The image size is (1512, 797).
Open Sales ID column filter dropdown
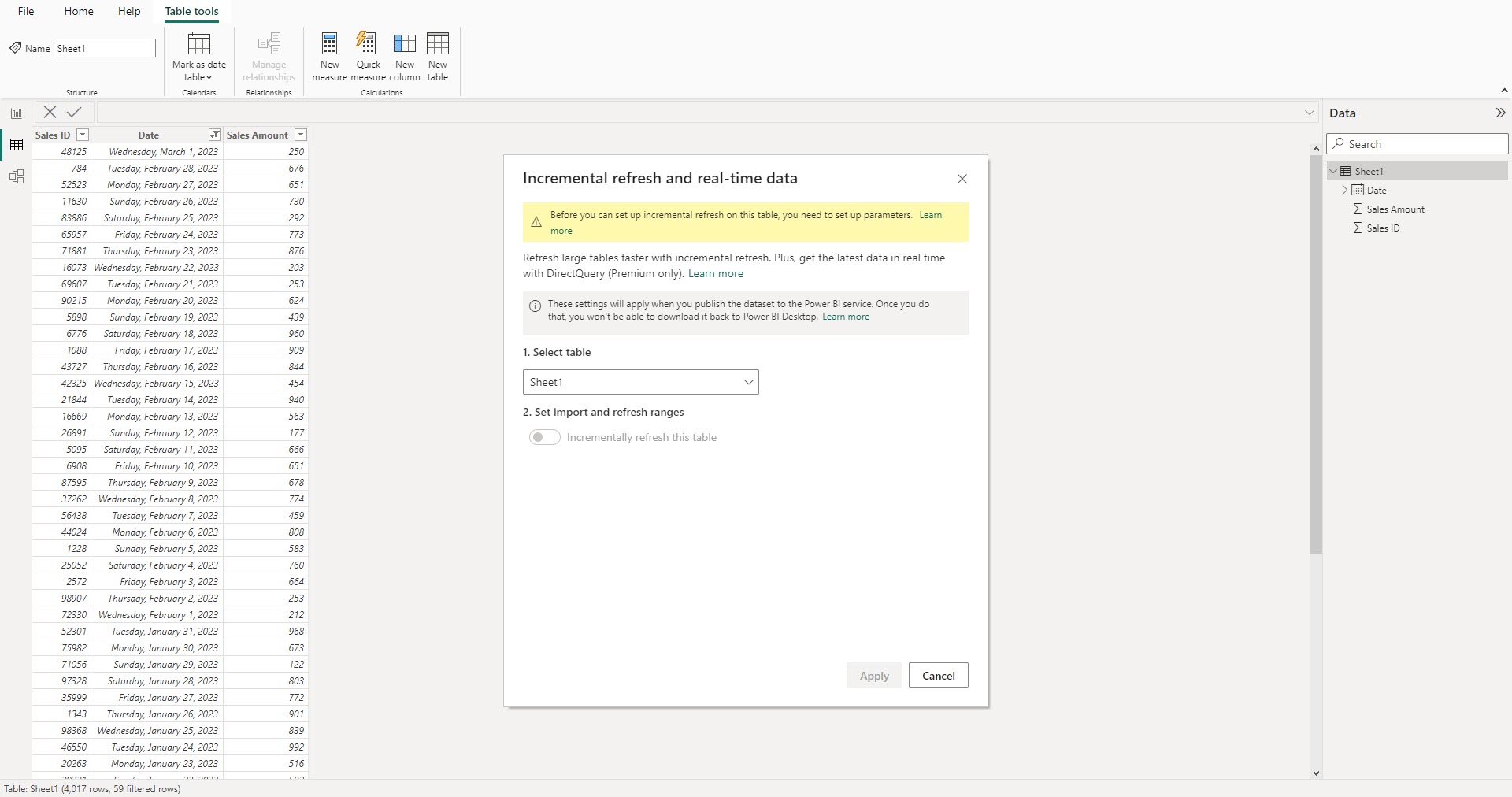pyautogui.click(x=83, y=135)
